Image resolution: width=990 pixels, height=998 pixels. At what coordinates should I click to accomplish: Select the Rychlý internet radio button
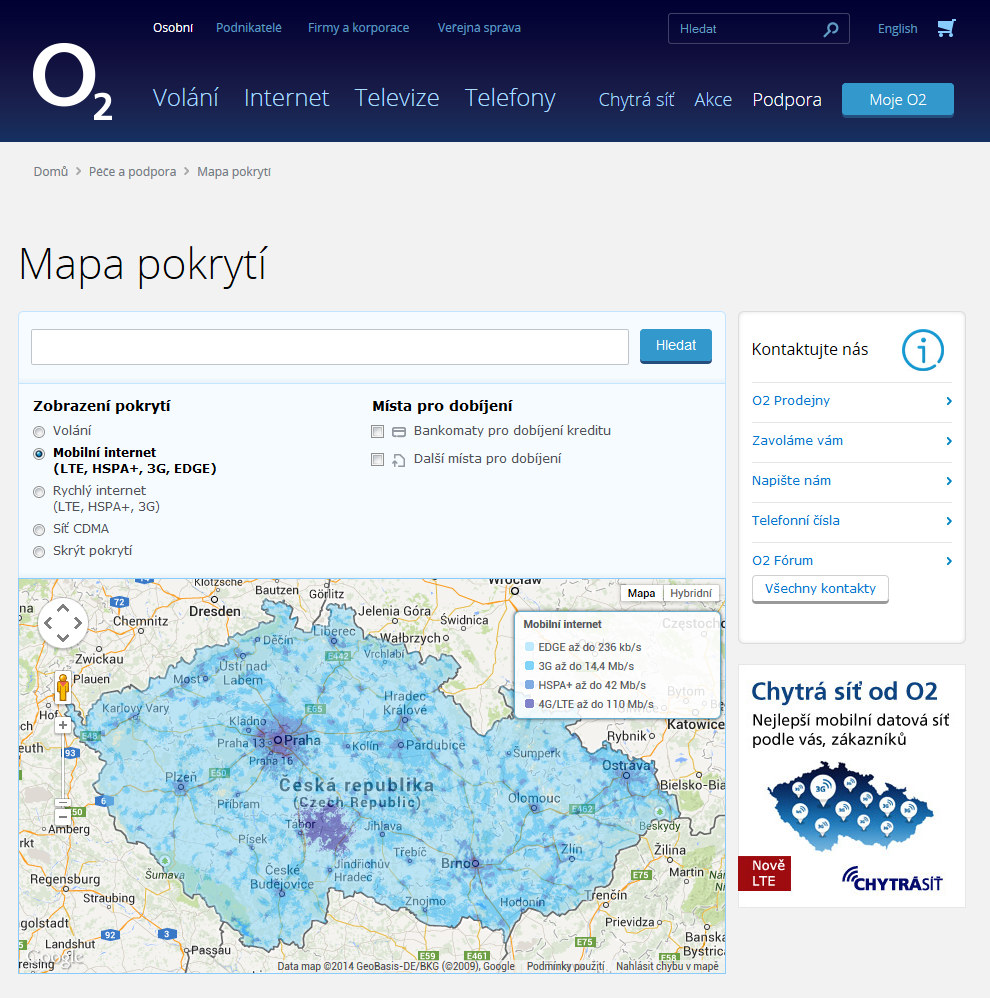tap(39, 491)
